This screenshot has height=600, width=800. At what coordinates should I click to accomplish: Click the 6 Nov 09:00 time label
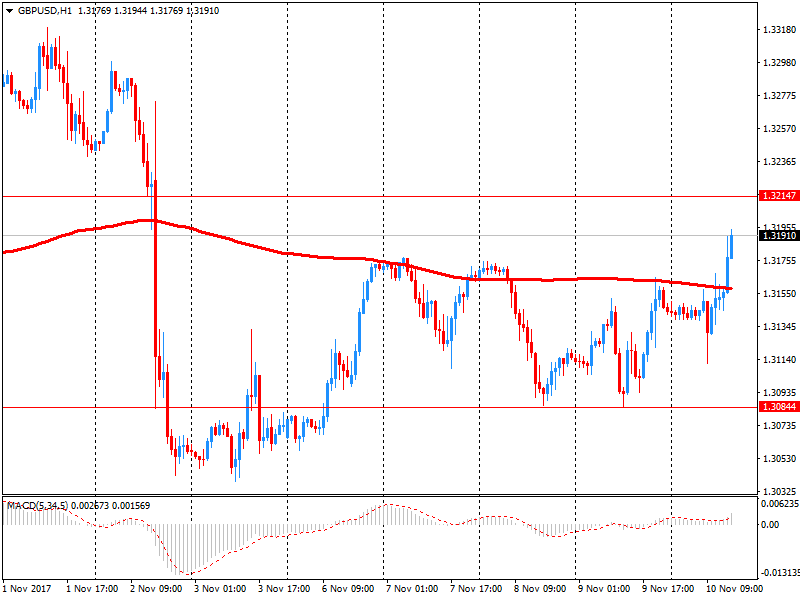coord(348,588)
